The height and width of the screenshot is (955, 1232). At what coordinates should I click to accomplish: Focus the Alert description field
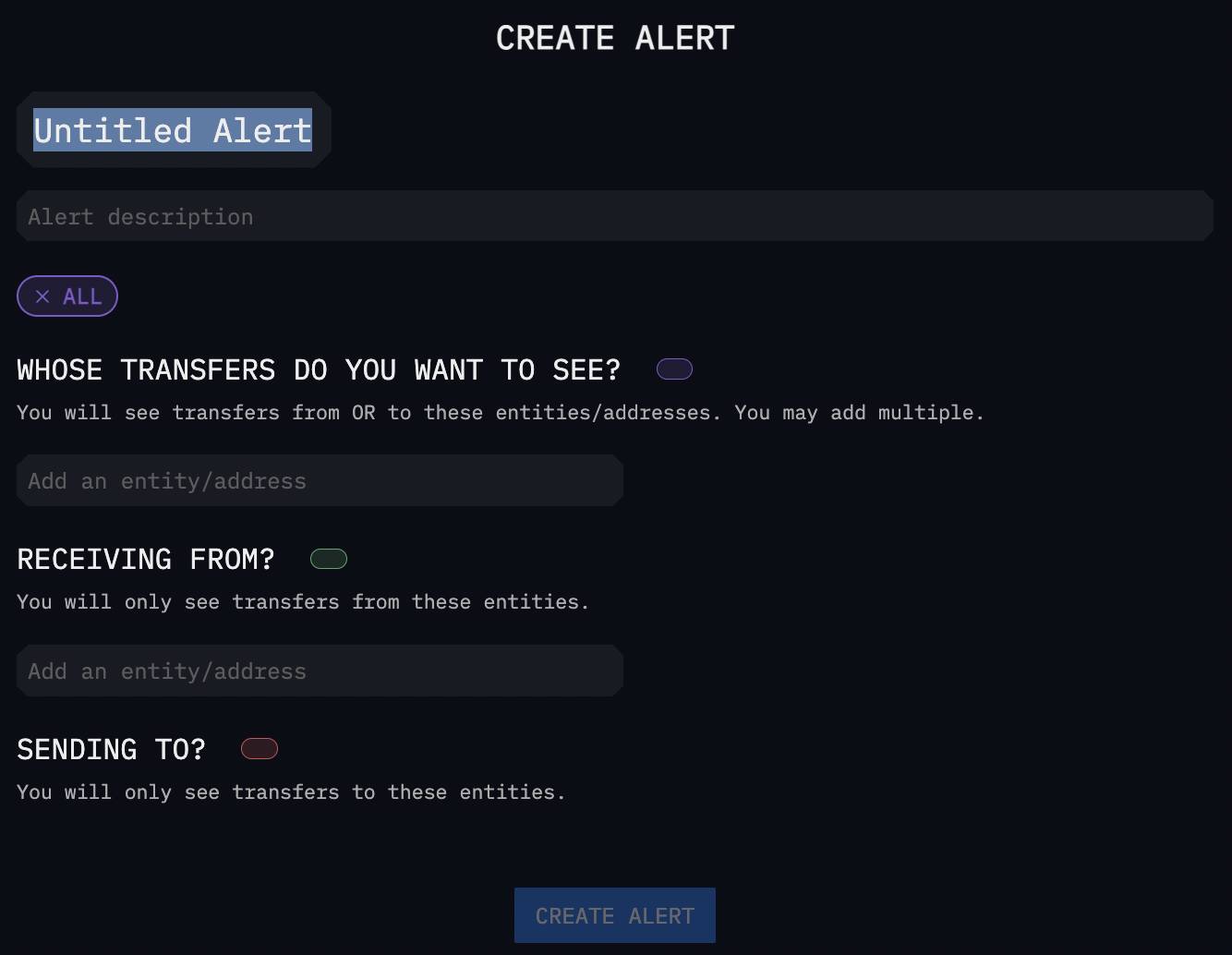tap(615, 216)
